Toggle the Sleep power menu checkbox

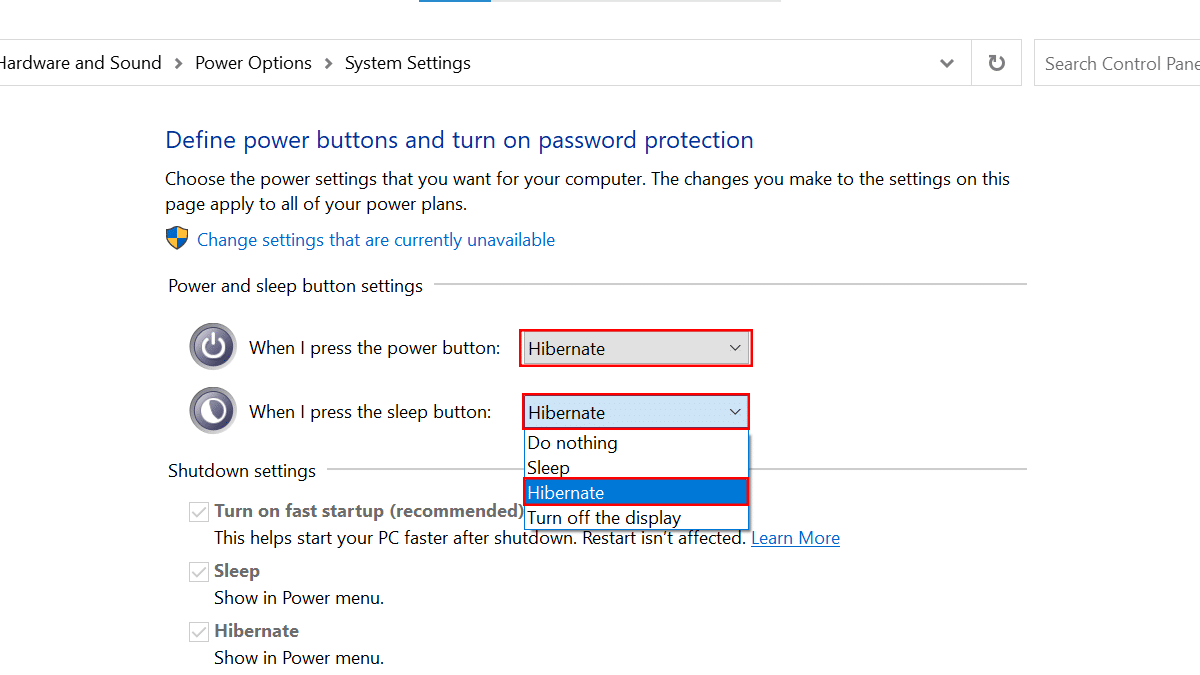pyautogui.click(x=199, y=572)
